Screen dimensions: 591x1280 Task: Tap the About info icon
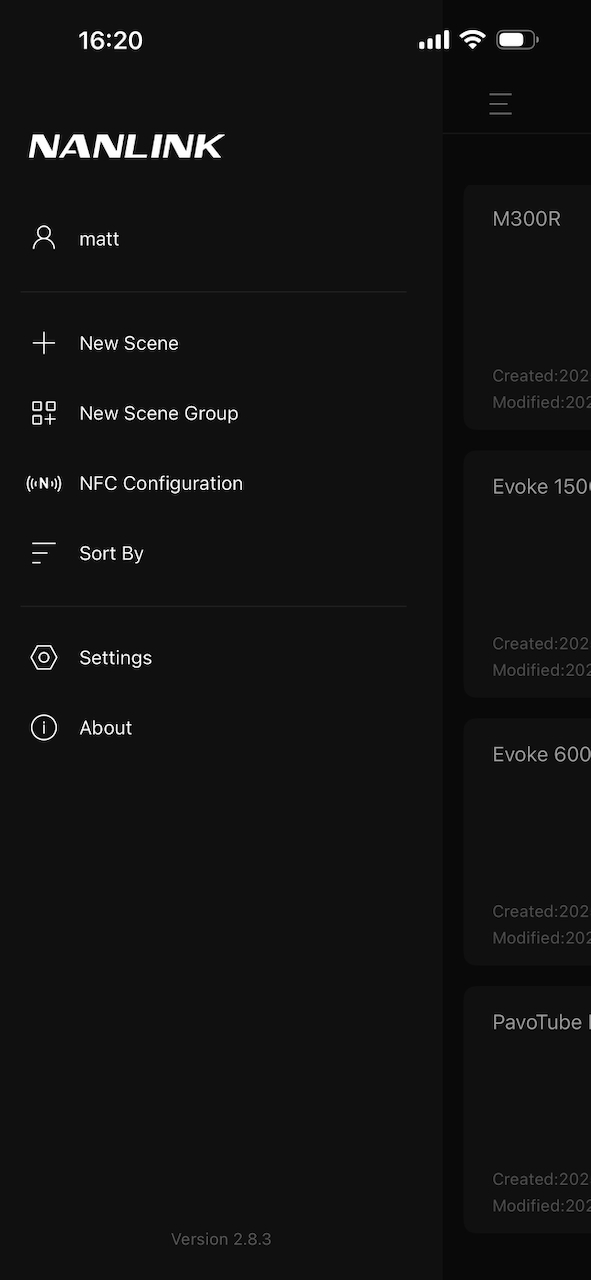point(43,727)
